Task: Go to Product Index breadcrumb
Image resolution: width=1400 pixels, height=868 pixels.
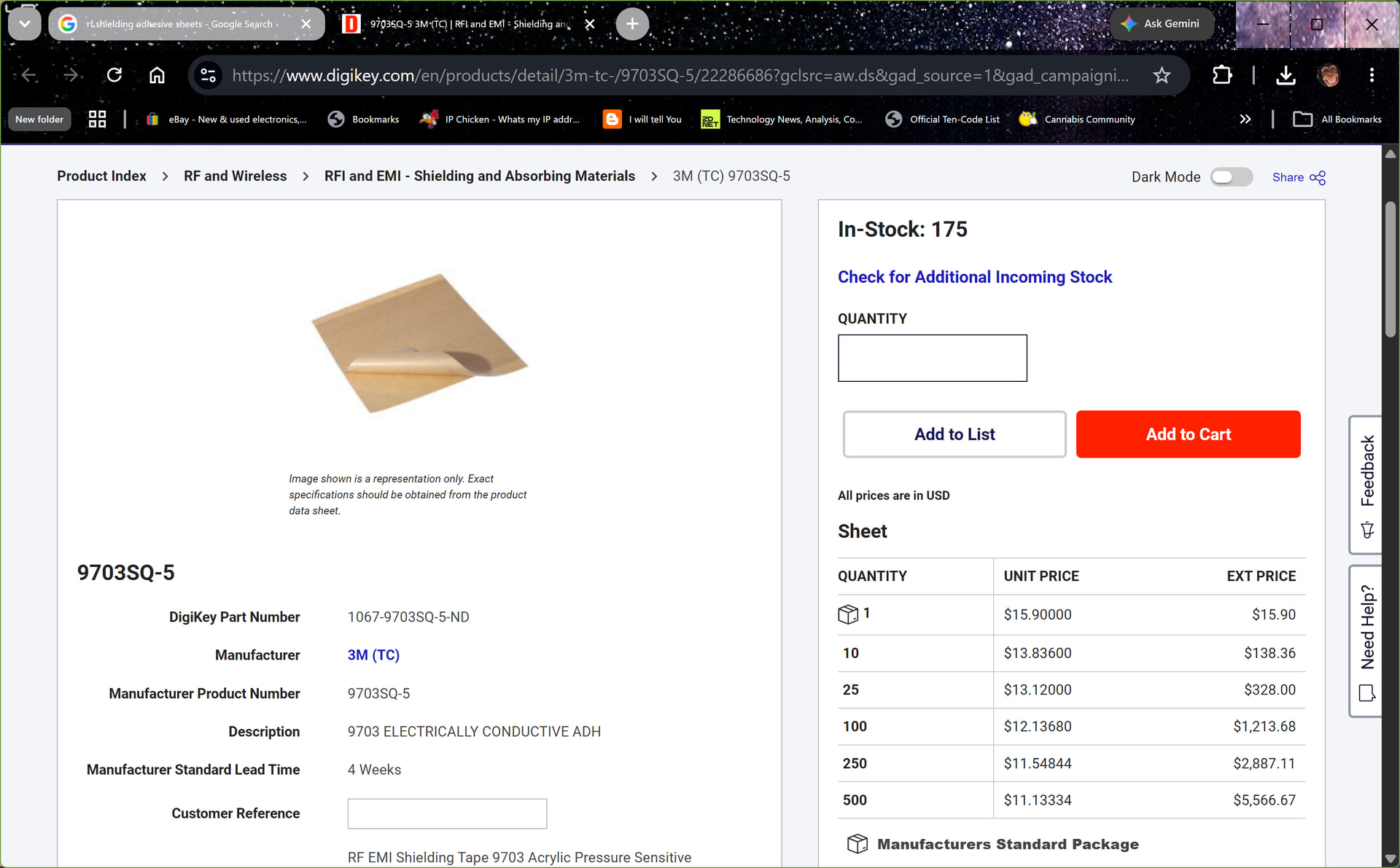Action: tap(101, 176)
